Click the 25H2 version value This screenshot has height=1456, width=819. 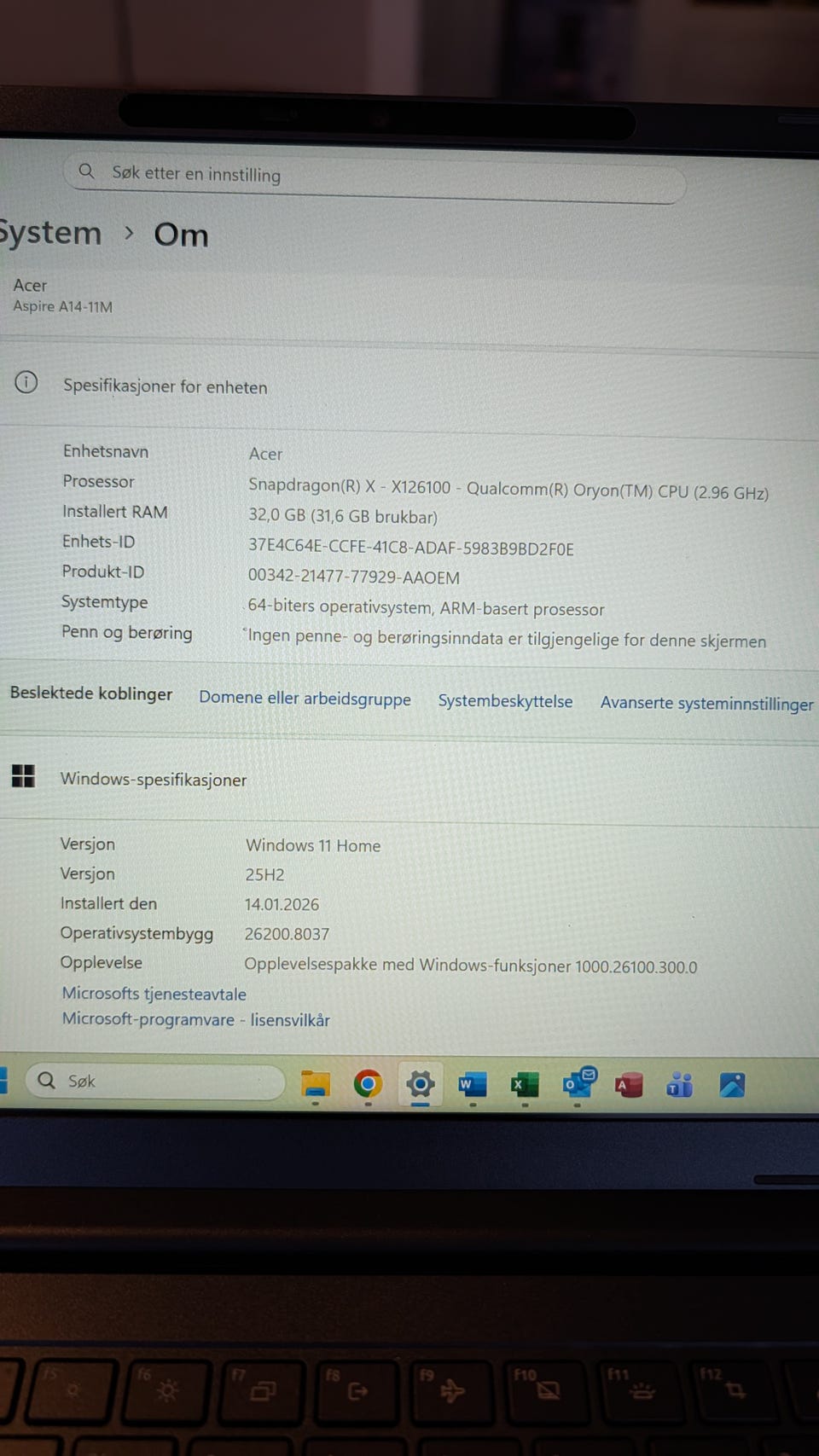(264, 875)
